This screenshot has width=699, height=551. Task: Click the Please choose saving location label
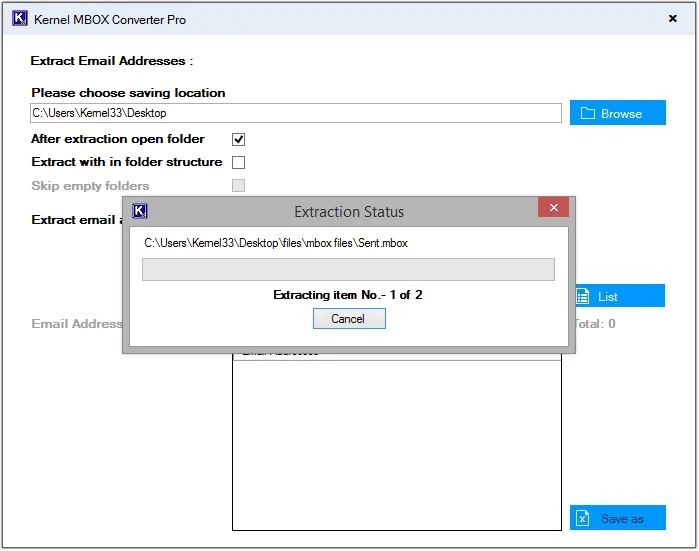coord(128,93)
